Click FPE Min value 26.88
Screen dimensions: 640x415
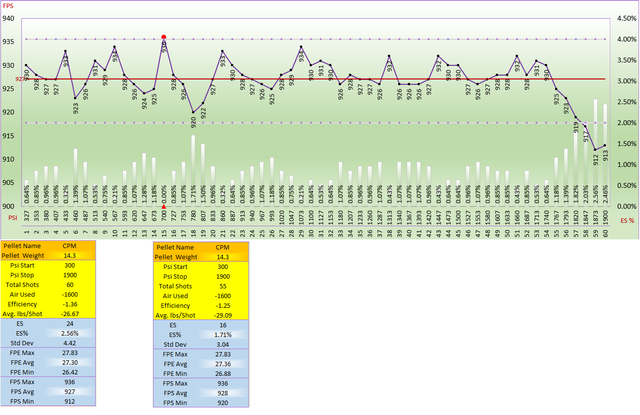coord(223,374)
